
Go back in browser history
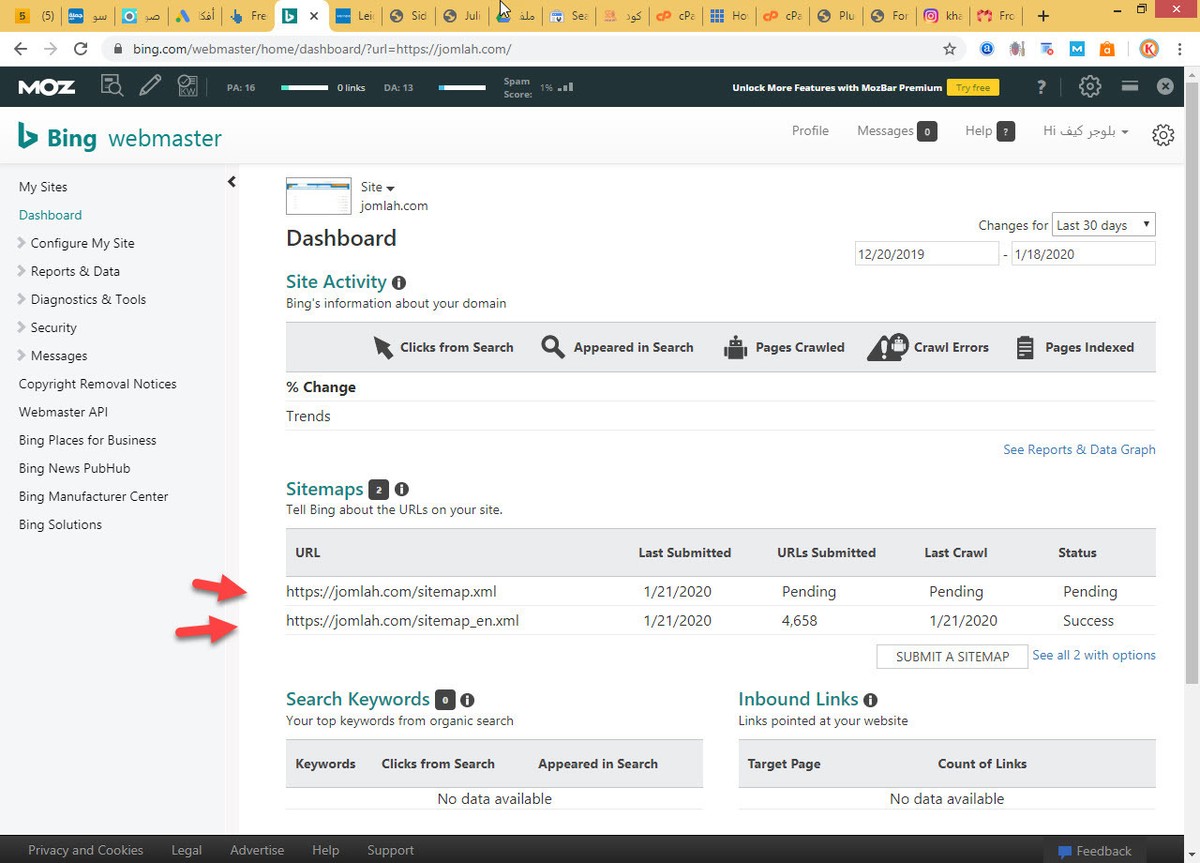point(21,48)
